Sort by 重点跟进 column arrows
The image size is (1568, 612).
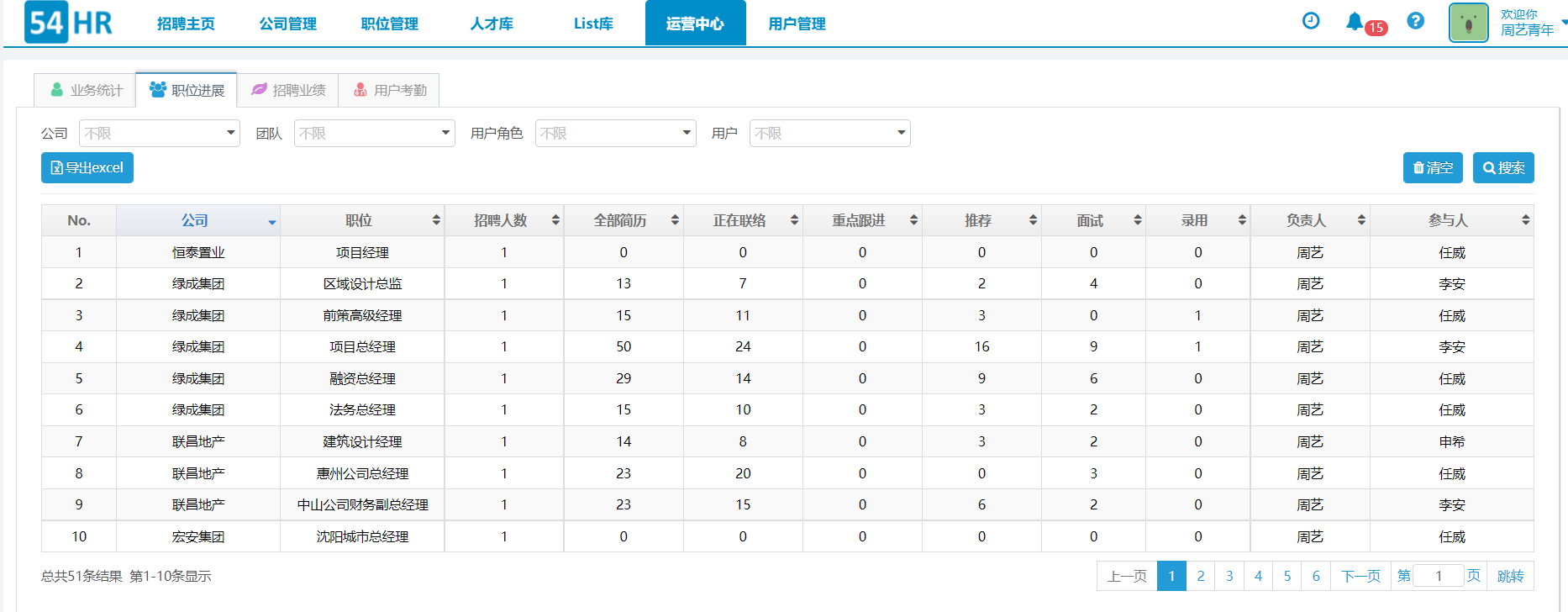pyautogui.click(x=913, y=220)
